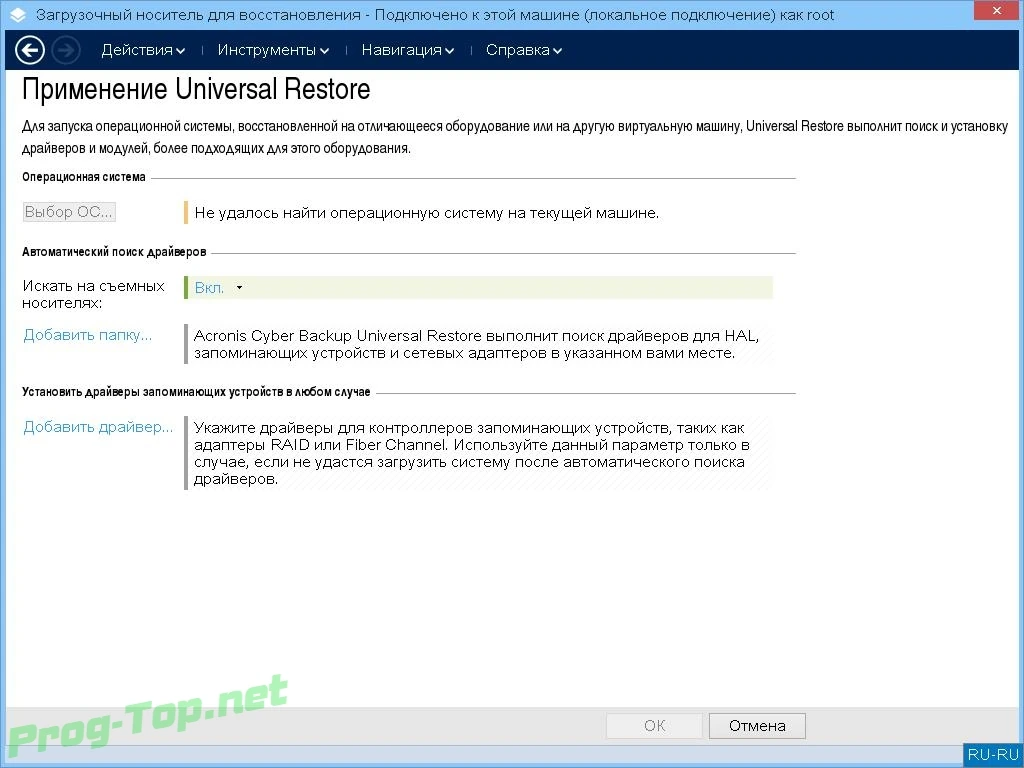Image resolution: width=1024 pixels, height=768 pixels.
Task: Click the 'Не удалось найти операционную систему' message
Action: tap(426, 213)
